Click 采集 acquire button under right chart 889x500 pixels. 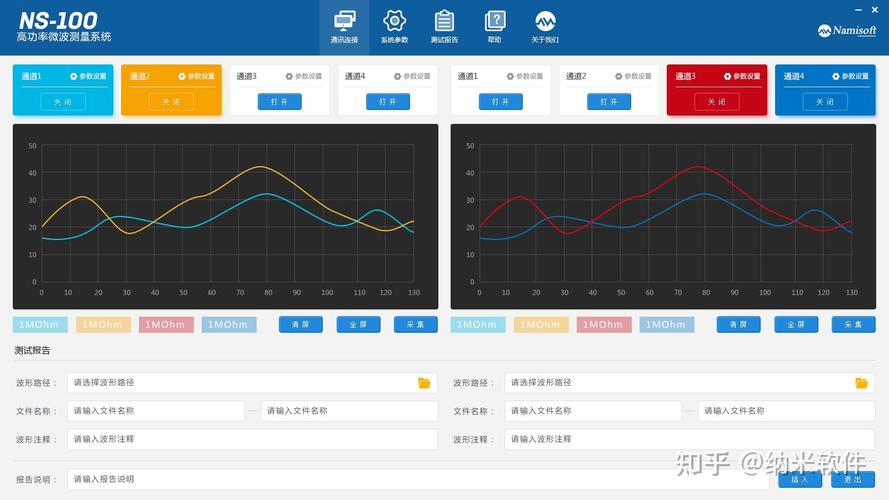coord(853,325)
